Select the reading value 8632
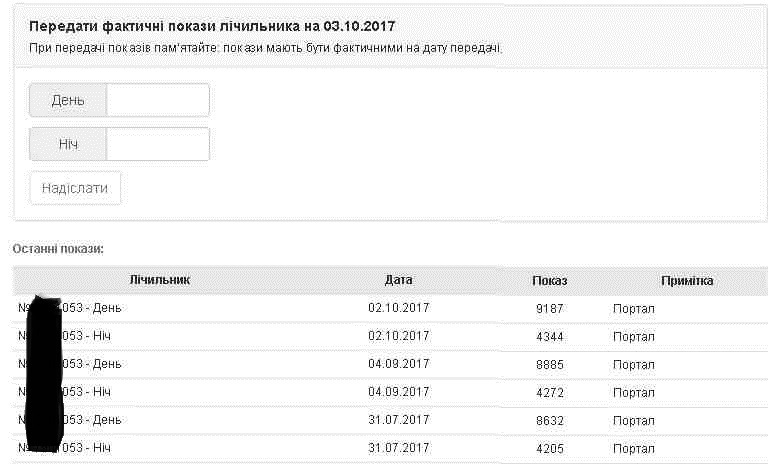775x473 pixels. click(x=550, y=421)
